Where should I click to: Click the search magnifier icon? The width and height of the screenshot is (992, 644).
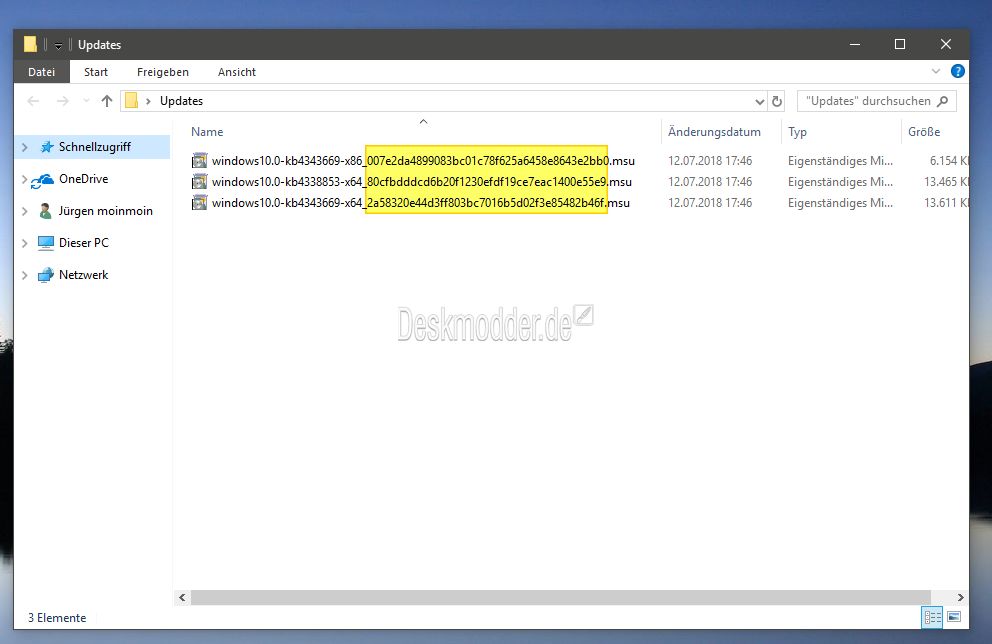tap(943, 101)
